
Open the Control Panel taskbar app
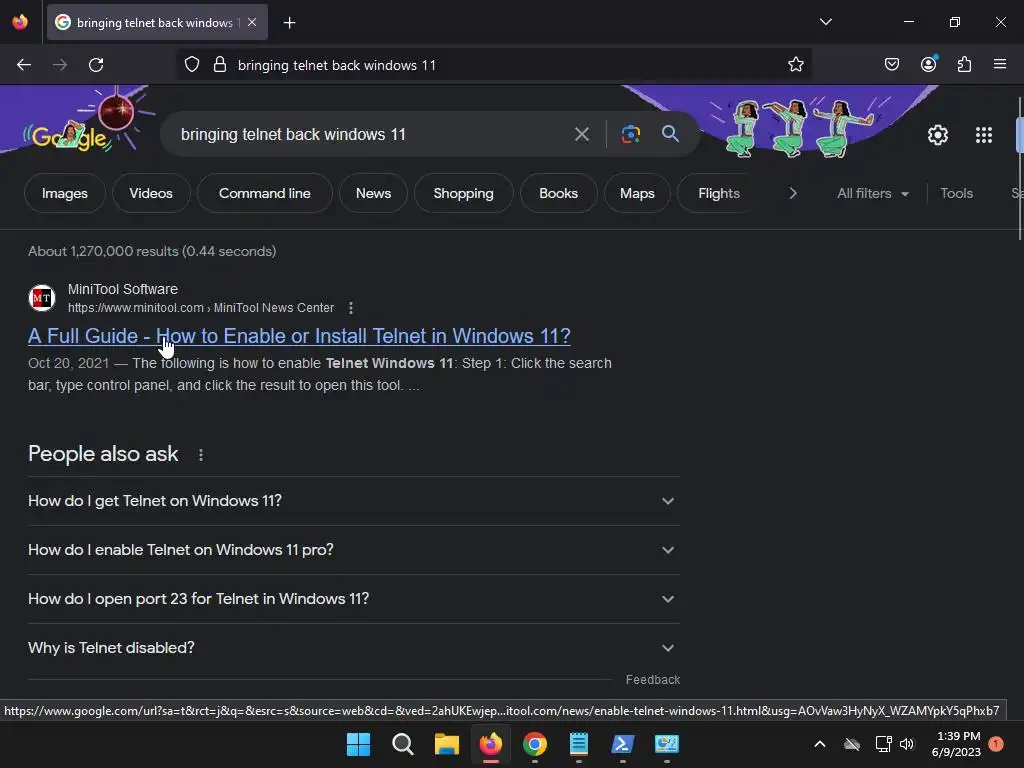click(x=667, y=744)
